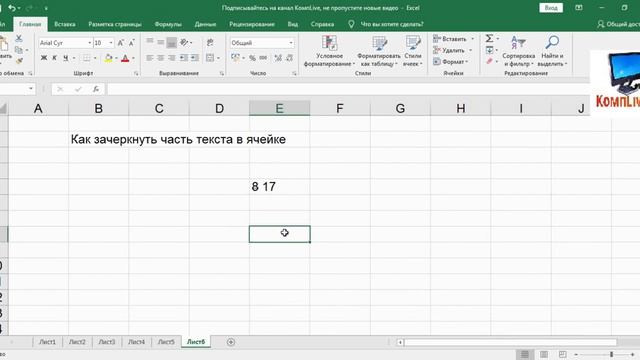Image resolution: width=640 pixels, height=360 pixels.
Task: Click the Format Painter brush icon
Action: pyautogui.click(x=19, y=61)
